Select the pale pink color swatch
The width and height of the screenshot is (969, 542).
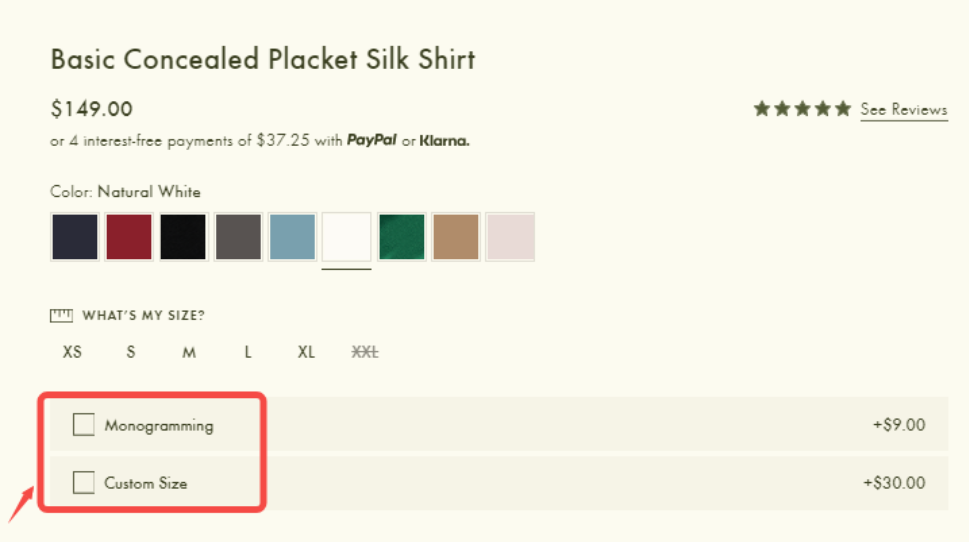[510, 237]
